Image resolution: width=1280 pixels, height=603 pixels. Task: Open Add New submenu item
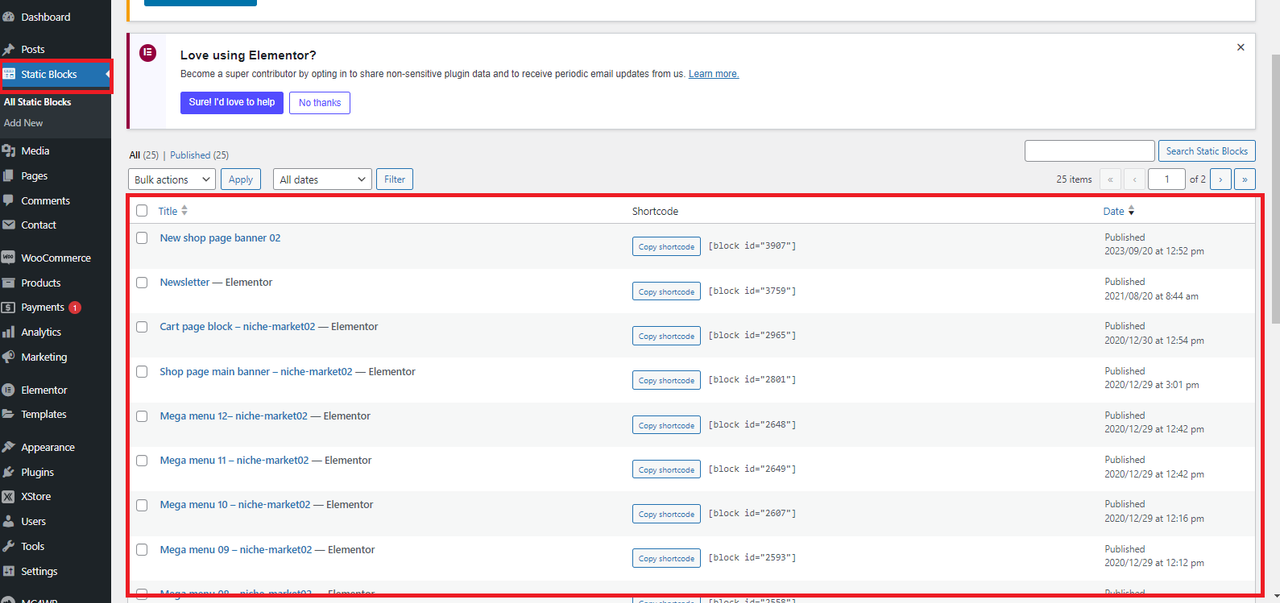(x=23, y=123)
